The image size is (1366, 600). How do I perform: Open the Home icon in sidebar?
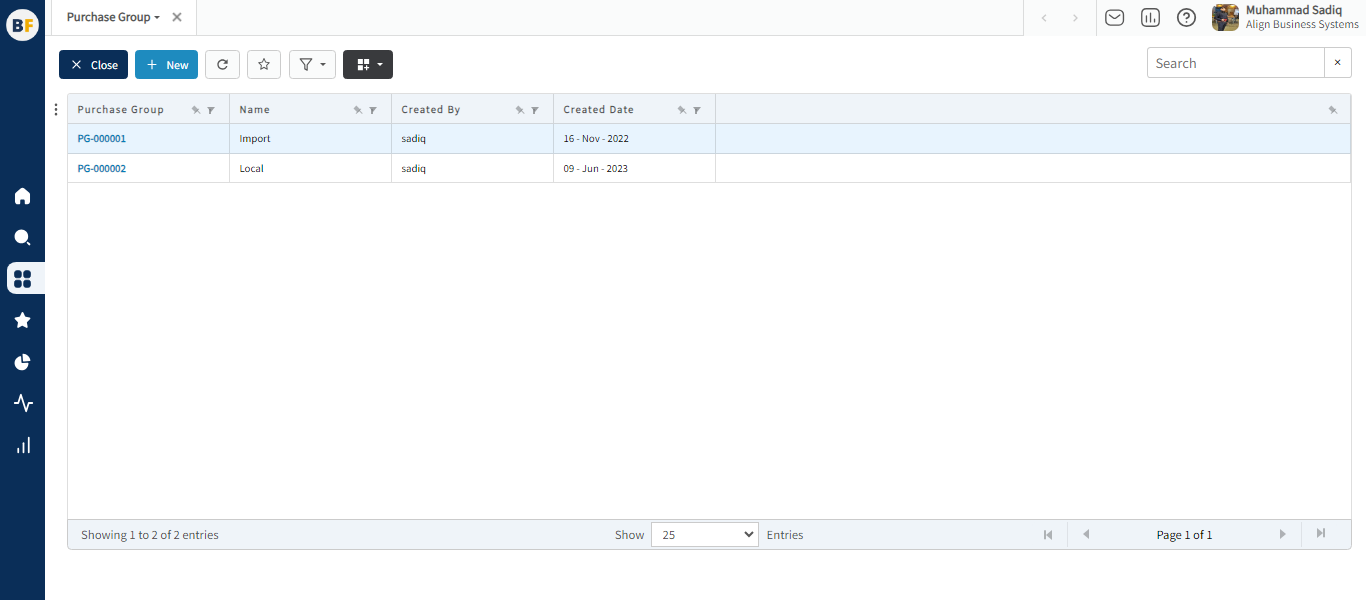(22, 196)
